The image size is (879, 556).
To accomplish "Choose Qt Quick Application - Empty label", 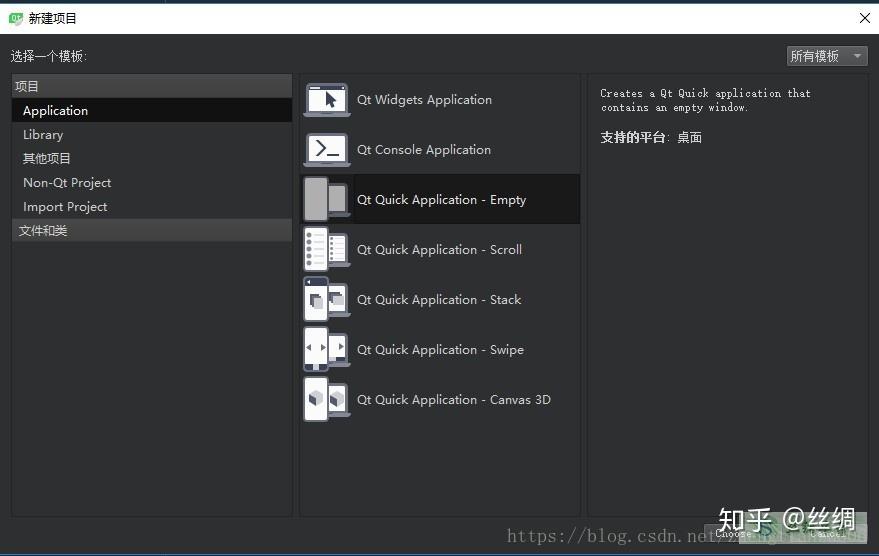I will pyautogui.click(x=441, y=200).
